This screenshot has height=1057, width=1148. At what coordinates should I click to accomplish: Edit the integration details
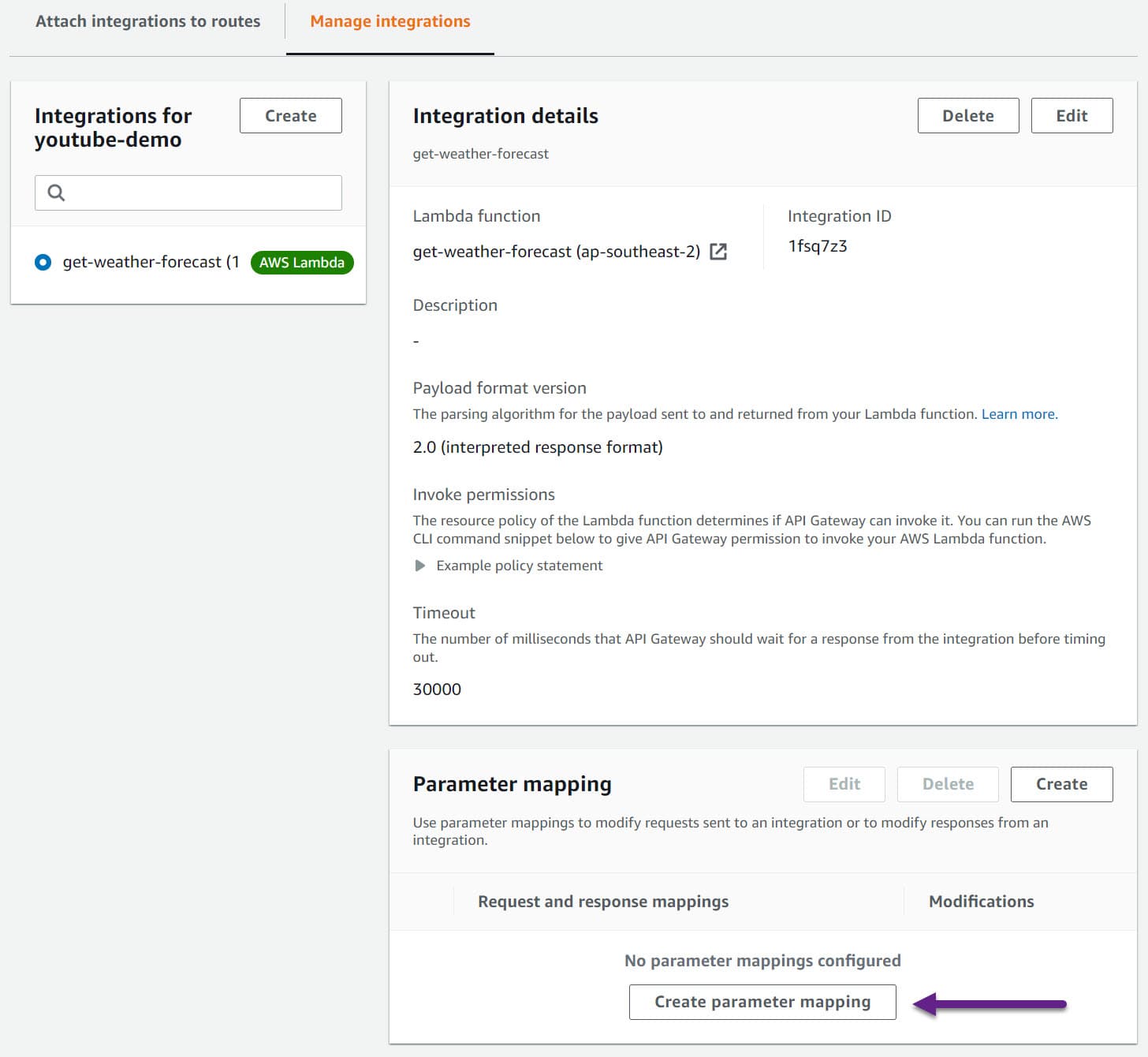pyautogui.click(x=1072, y=115)
